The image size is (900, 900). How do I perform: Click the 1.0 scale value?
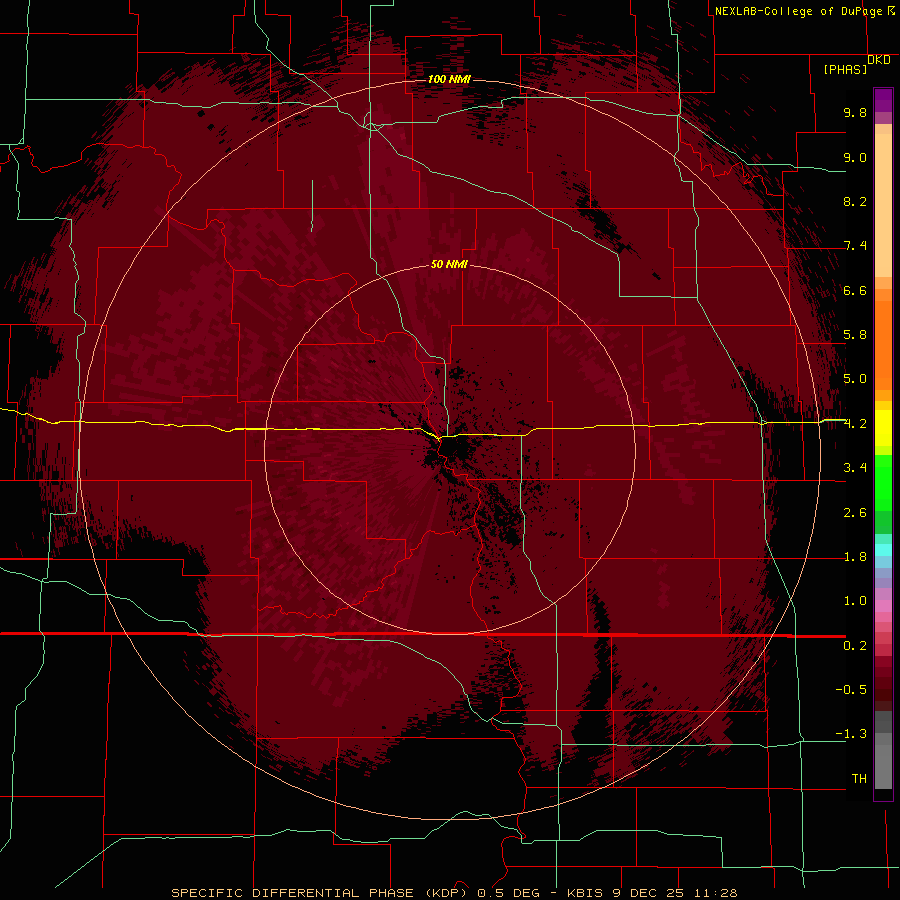[855, 601]
